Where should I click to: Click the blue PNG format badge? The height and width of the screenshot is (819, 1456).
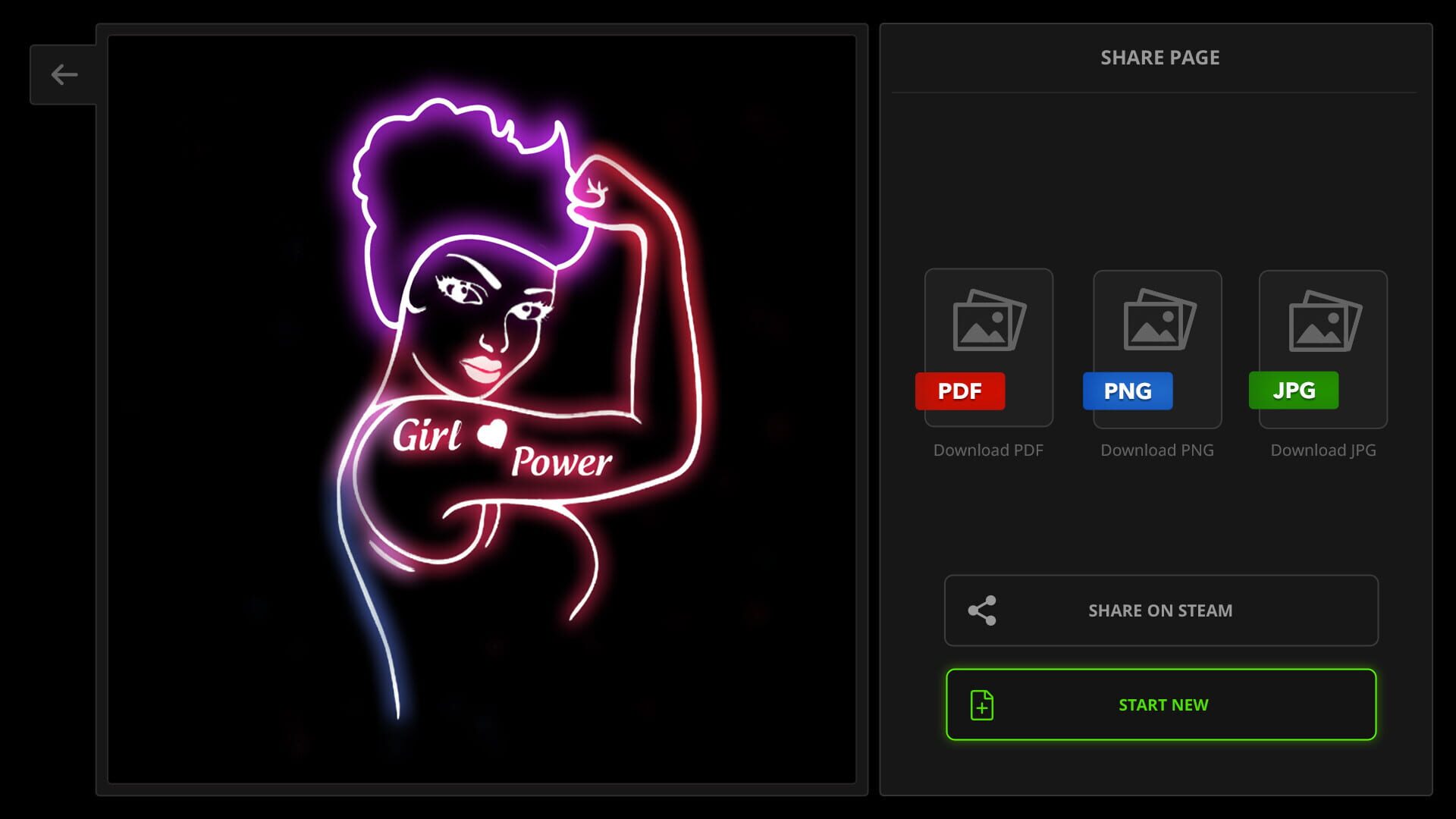[x=1128, y=391]
